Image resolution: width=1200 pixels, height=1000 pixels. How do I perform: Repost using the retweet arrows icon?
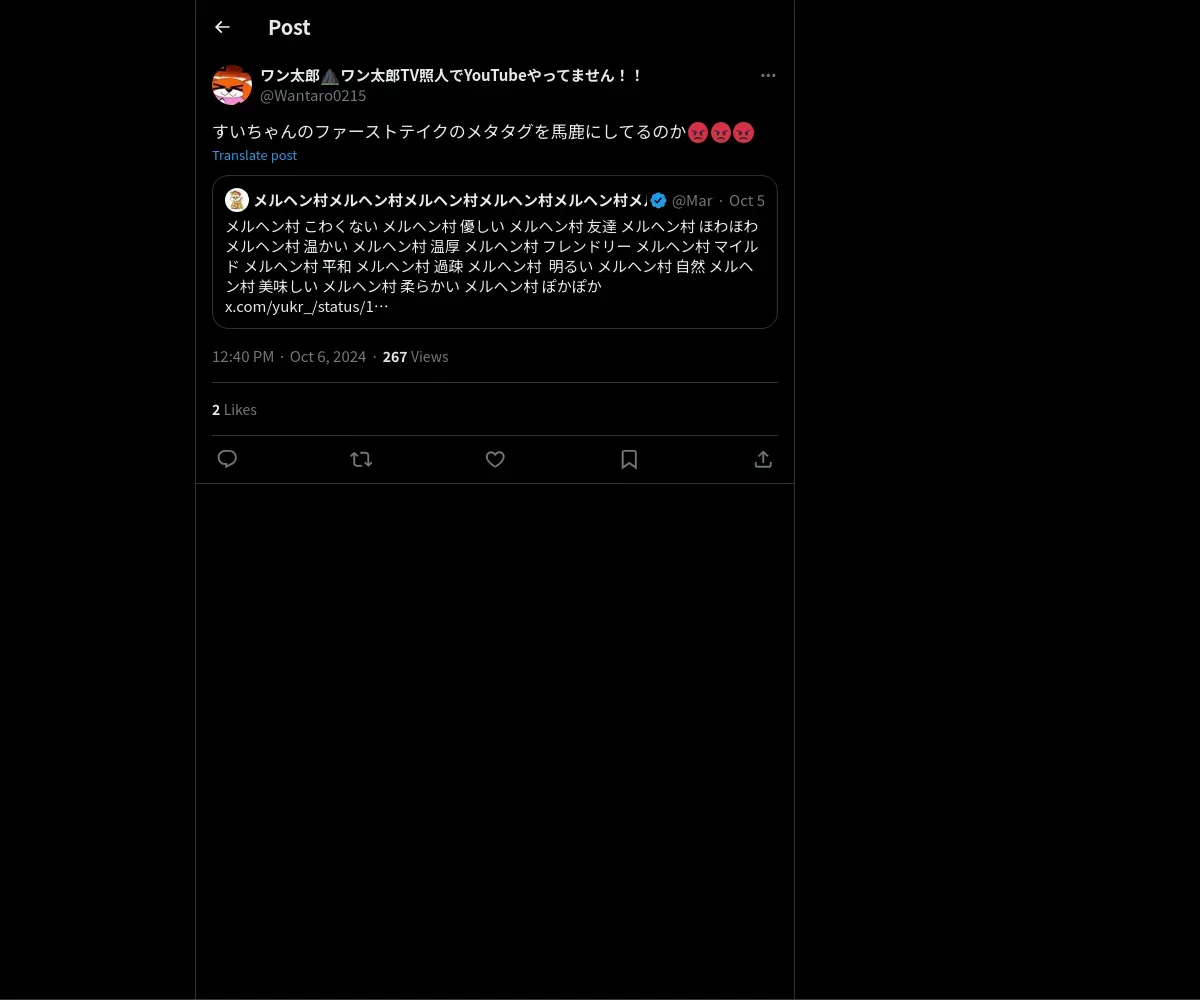[x=361, y=459]
